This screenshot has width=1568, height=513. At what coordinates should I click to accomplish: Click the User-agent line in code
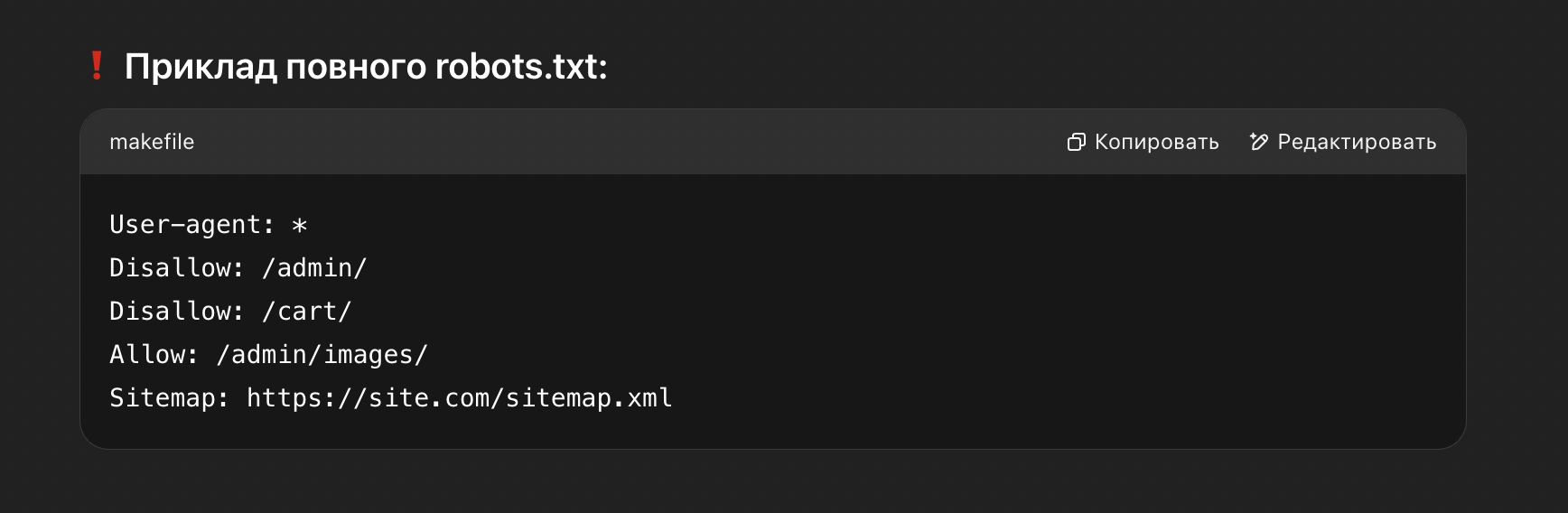coord(209,225)
